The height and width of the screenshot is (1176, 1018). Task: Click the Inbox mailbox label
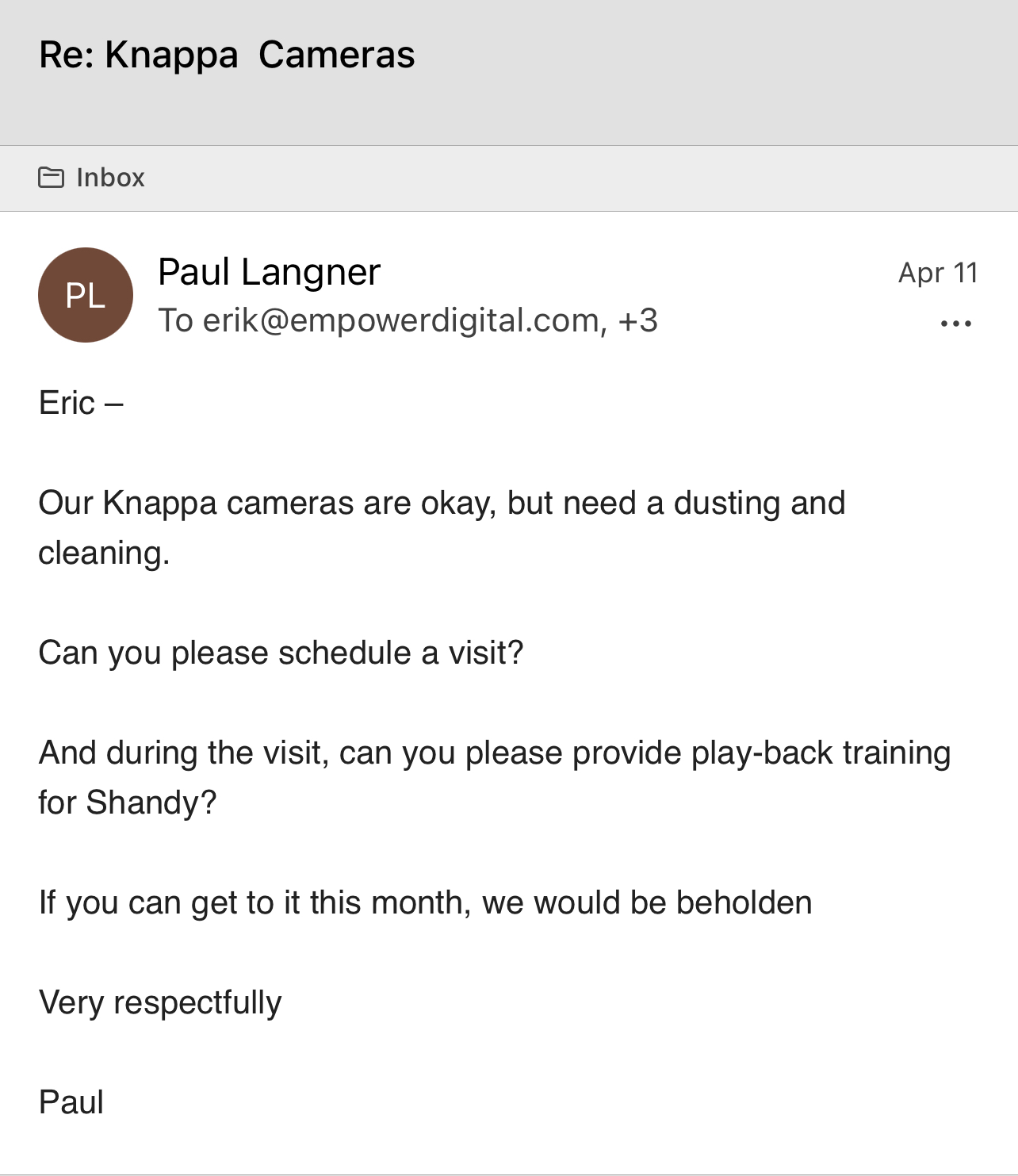click(110, 178)
